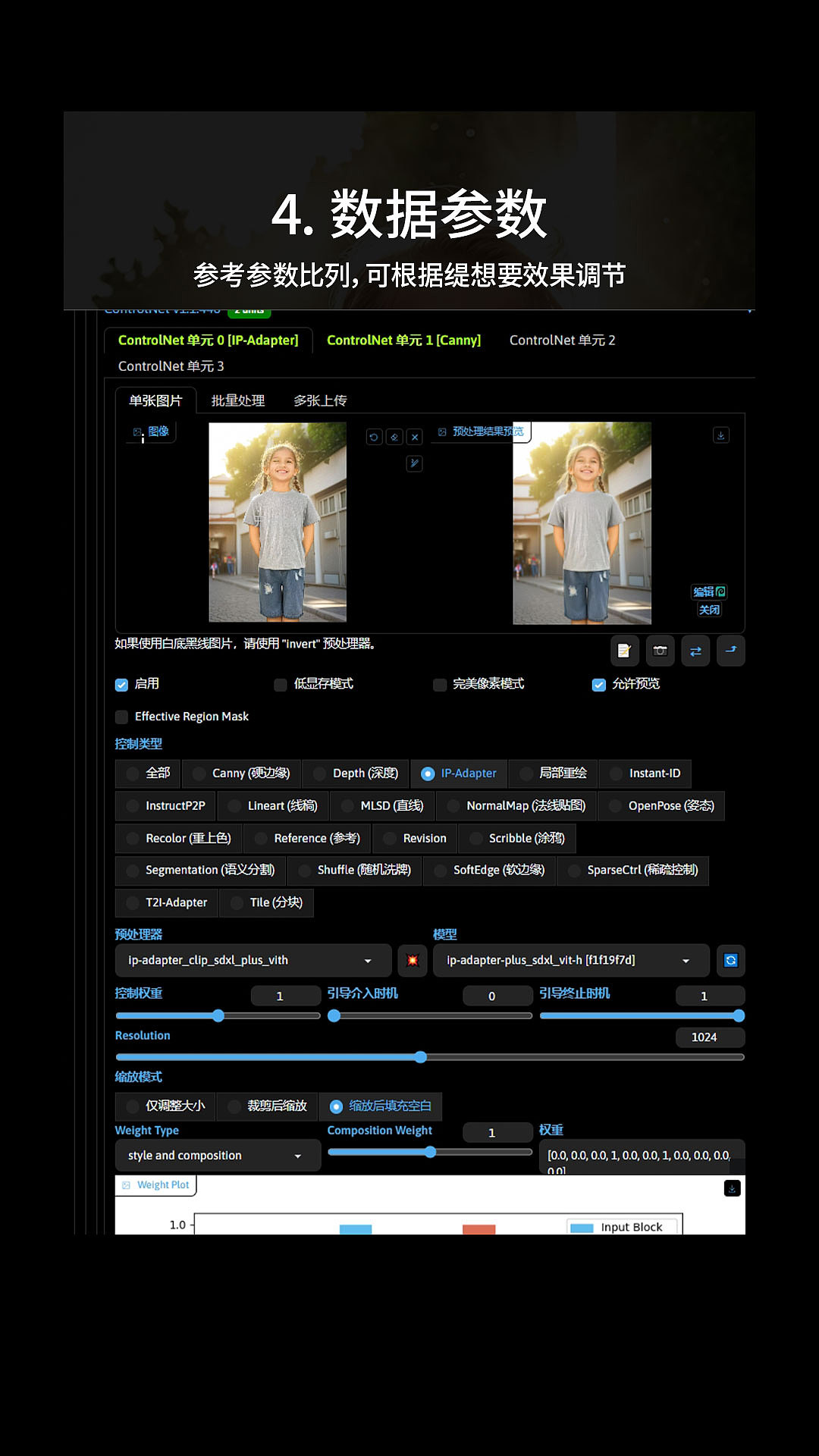The width and height of the screenshot is (819, 1456).
Task: Click the Composition Weight slider handle
Action: (x=431, y=1152)
